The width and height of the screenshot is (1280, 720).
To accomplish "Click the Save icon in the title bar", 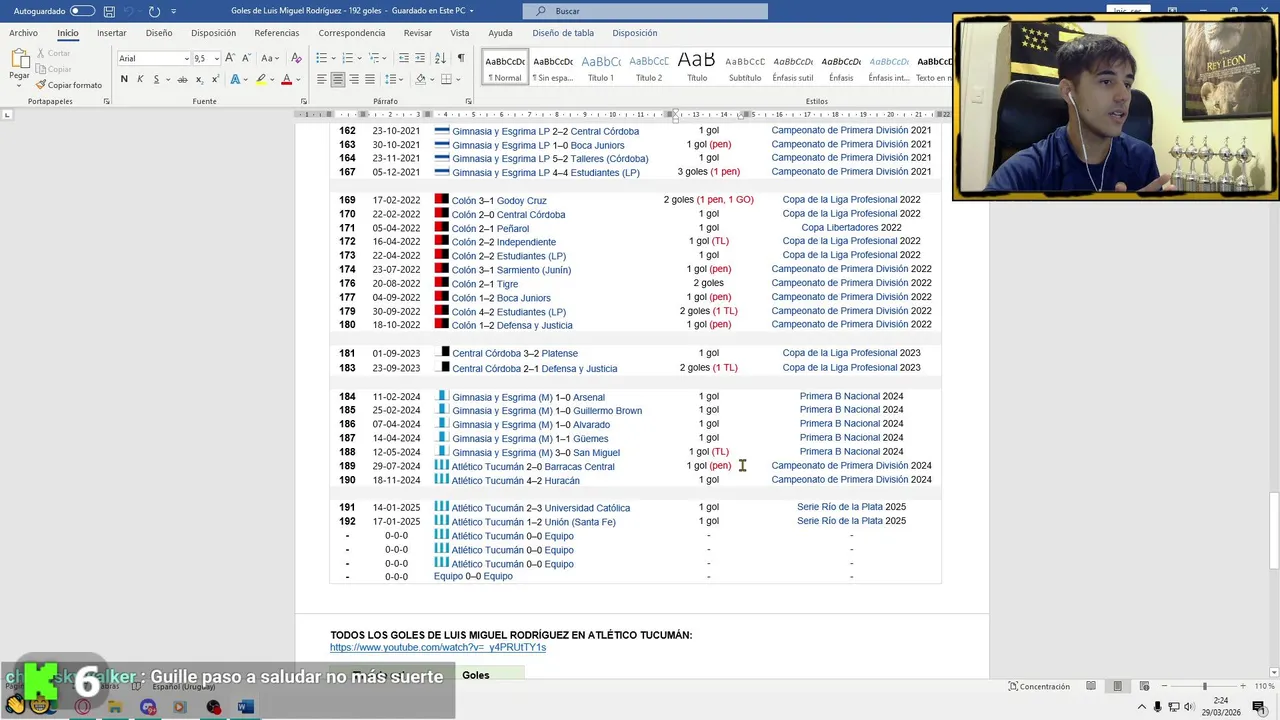I will pyautogui.click(x=109, y=11).
